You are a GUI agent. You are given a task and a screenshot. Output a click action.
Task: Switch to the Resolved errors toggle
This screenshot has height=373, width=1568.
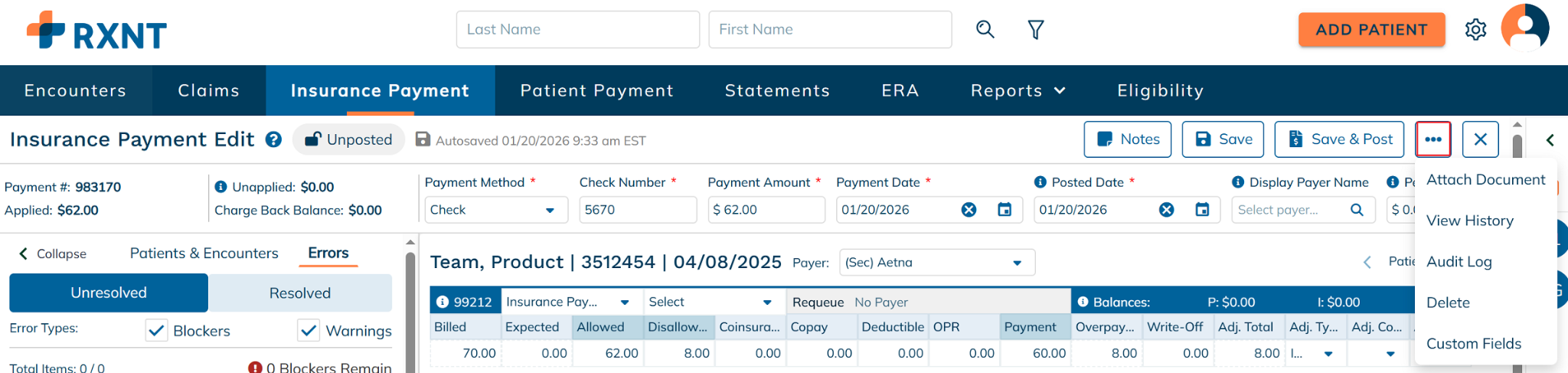click(300, 293)
